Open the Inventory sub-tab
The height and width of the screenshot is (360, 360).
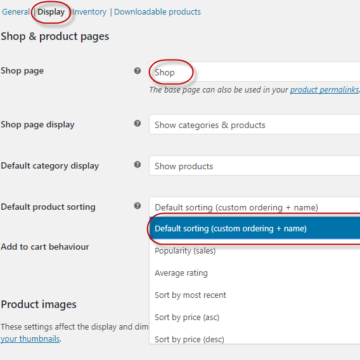pyautogui.click(x=89, y=12)
